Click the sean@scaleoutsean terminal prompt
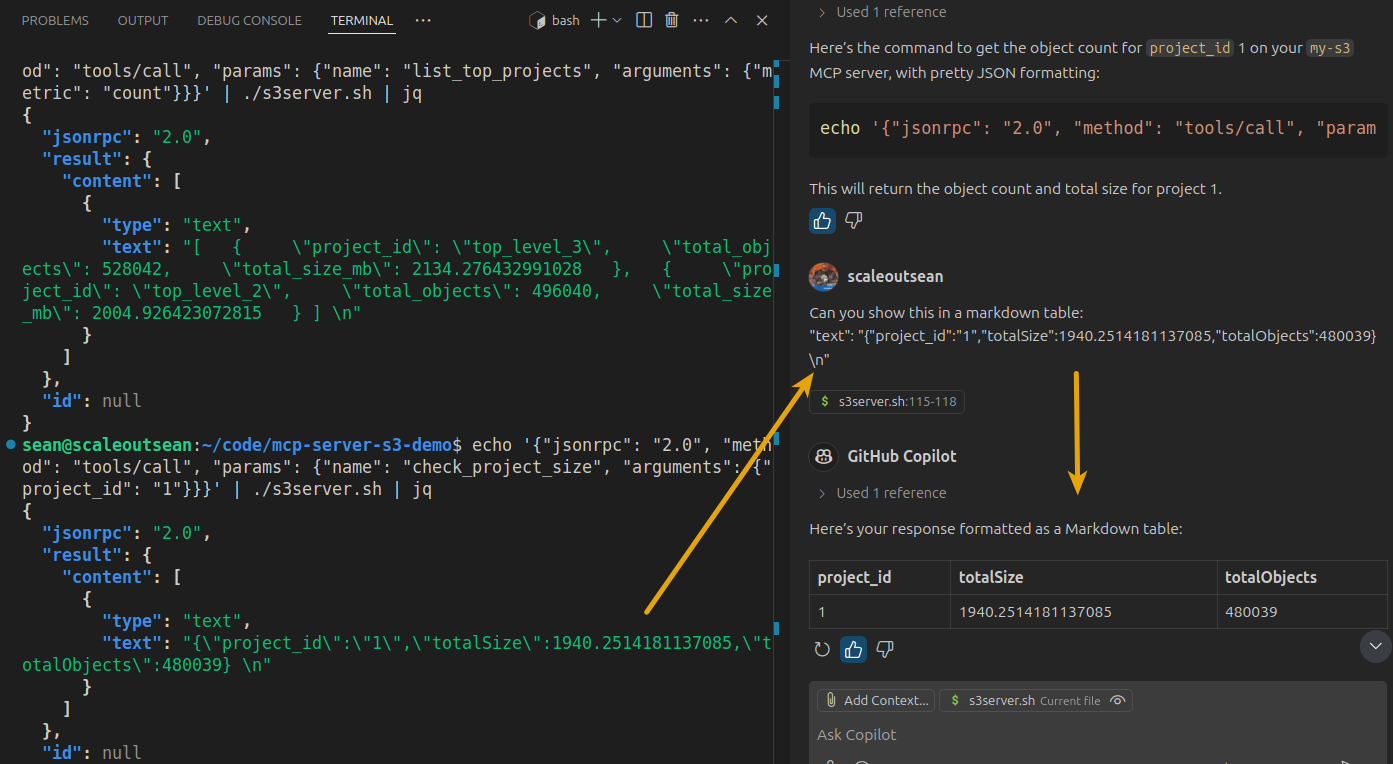Image resolution: width=1393 pixels, height=764 pixels. pos(105,444)
